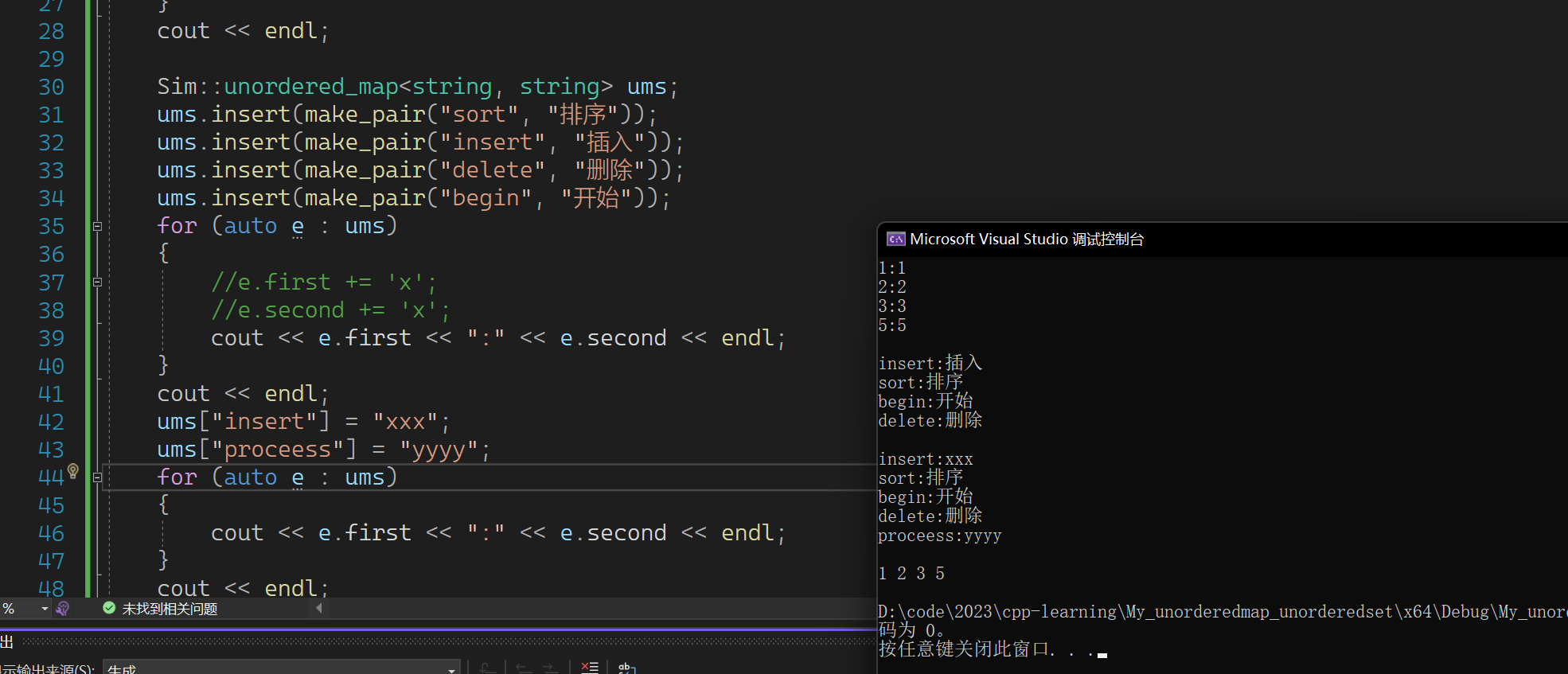Click line number 30 in the gutter

coord(51,87)
